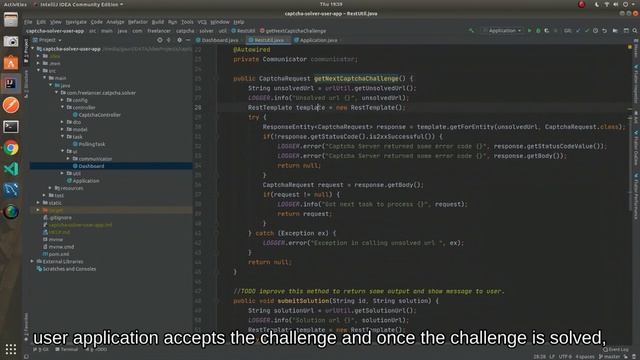The height and width of the screenshot is (360, 640).
Task: Hide the Project panel with minus icon
Action: pyautogui.click(x=188, y=40)
